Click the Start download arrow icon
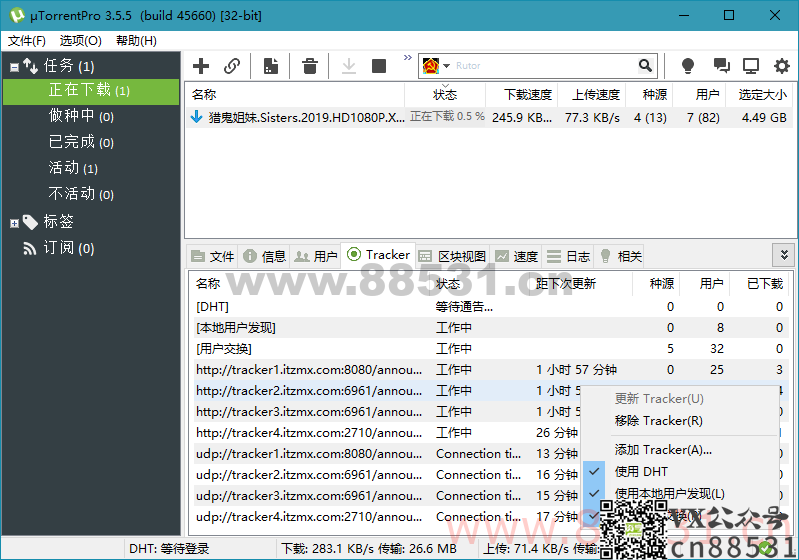 [349, 66]
